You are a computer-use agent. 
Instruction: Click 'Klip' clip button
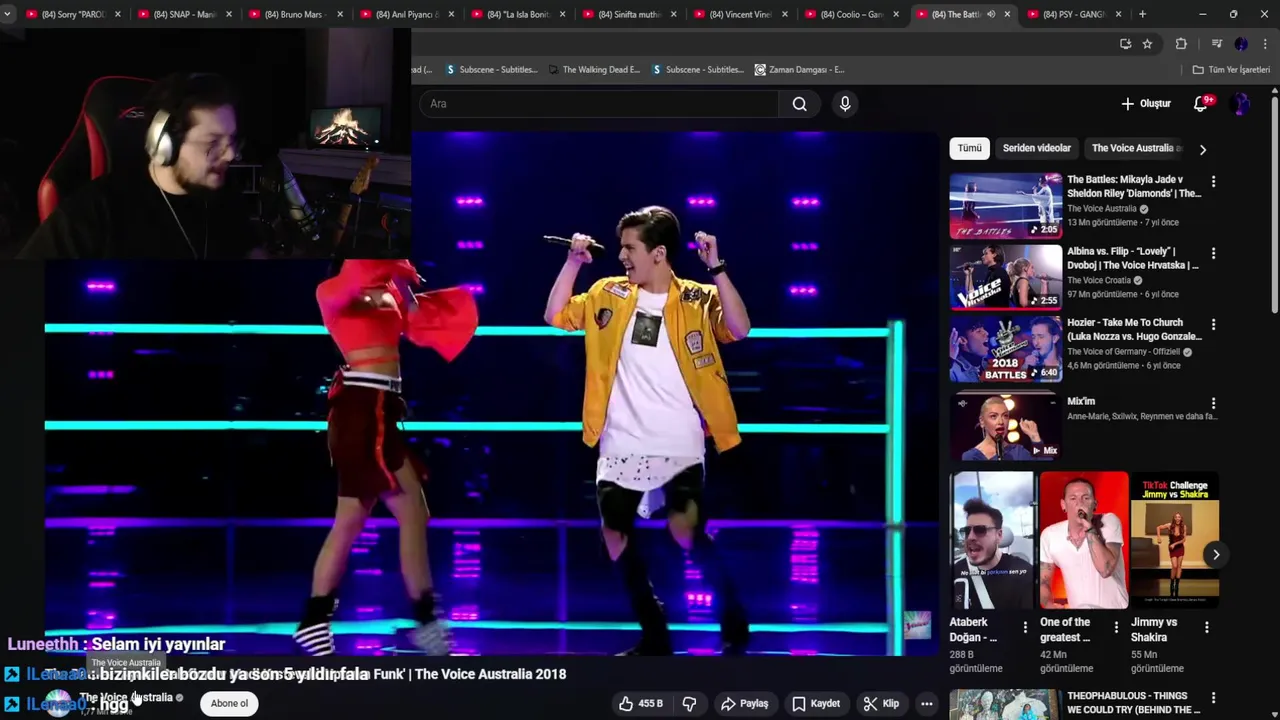[x=881, y=703]
